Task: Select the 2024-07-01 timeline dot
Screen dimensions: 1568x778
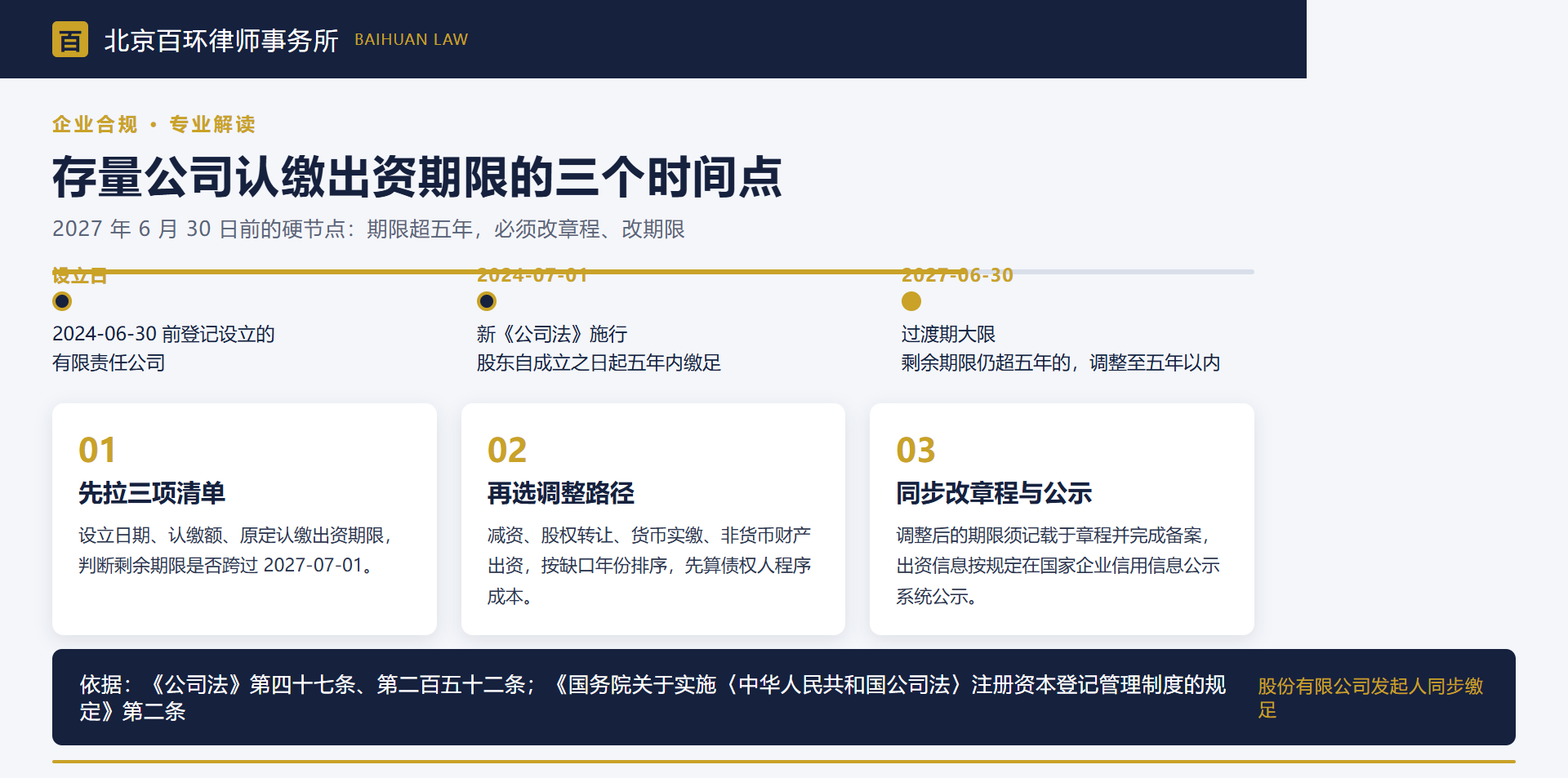Action: click(x=487, y=301)
